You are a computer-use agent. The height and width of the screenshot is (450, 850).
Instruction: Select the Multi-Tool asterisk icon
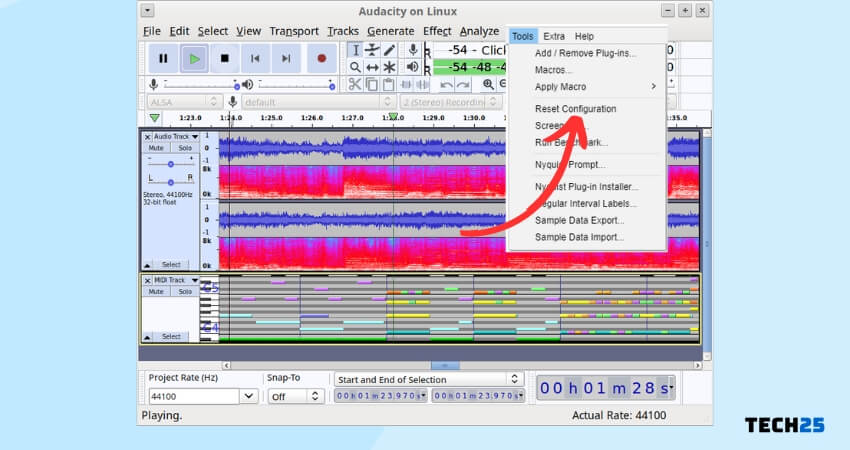[389, 67]
